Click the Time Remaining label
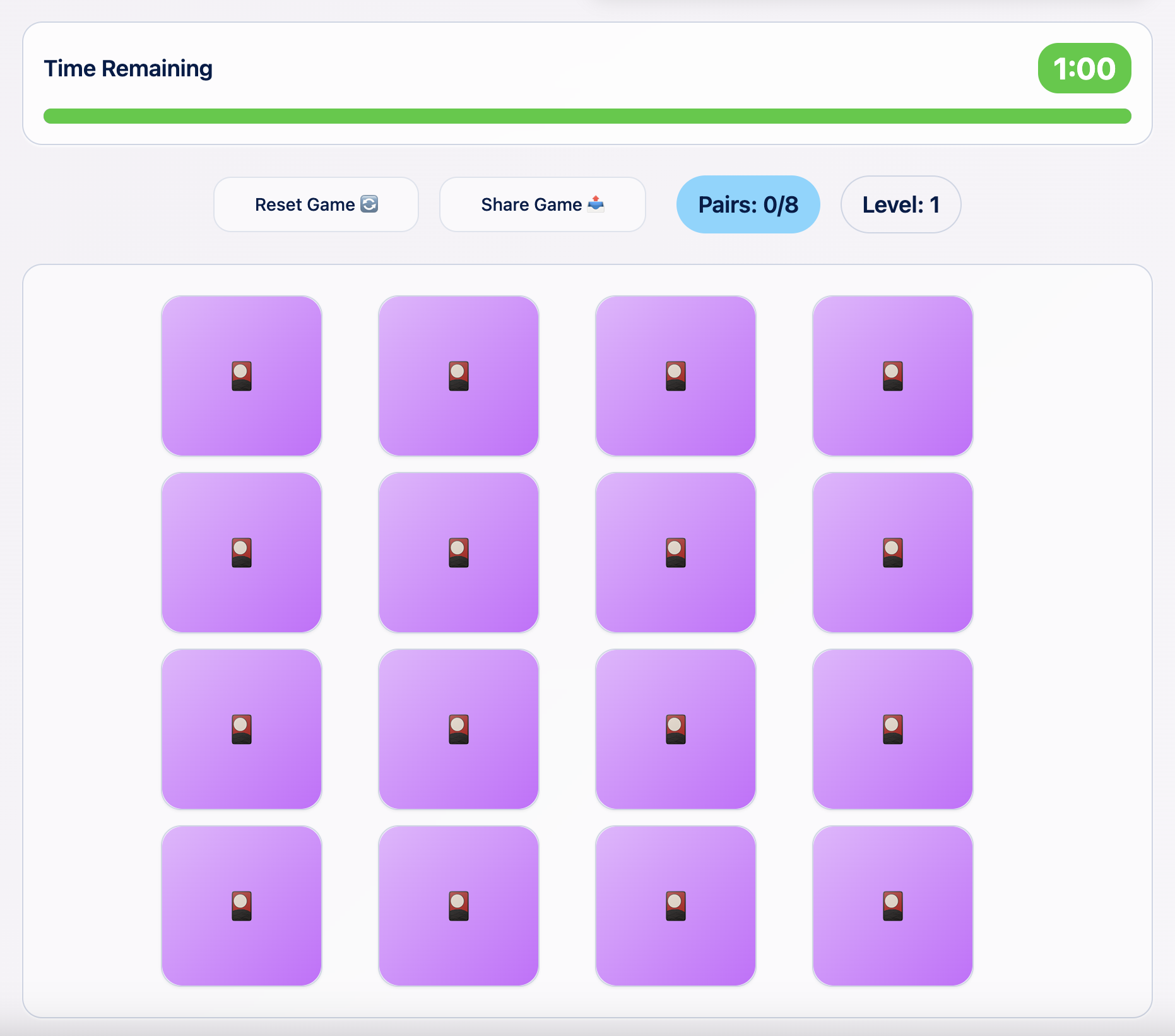The image size is (1175, 1036). 128,68
